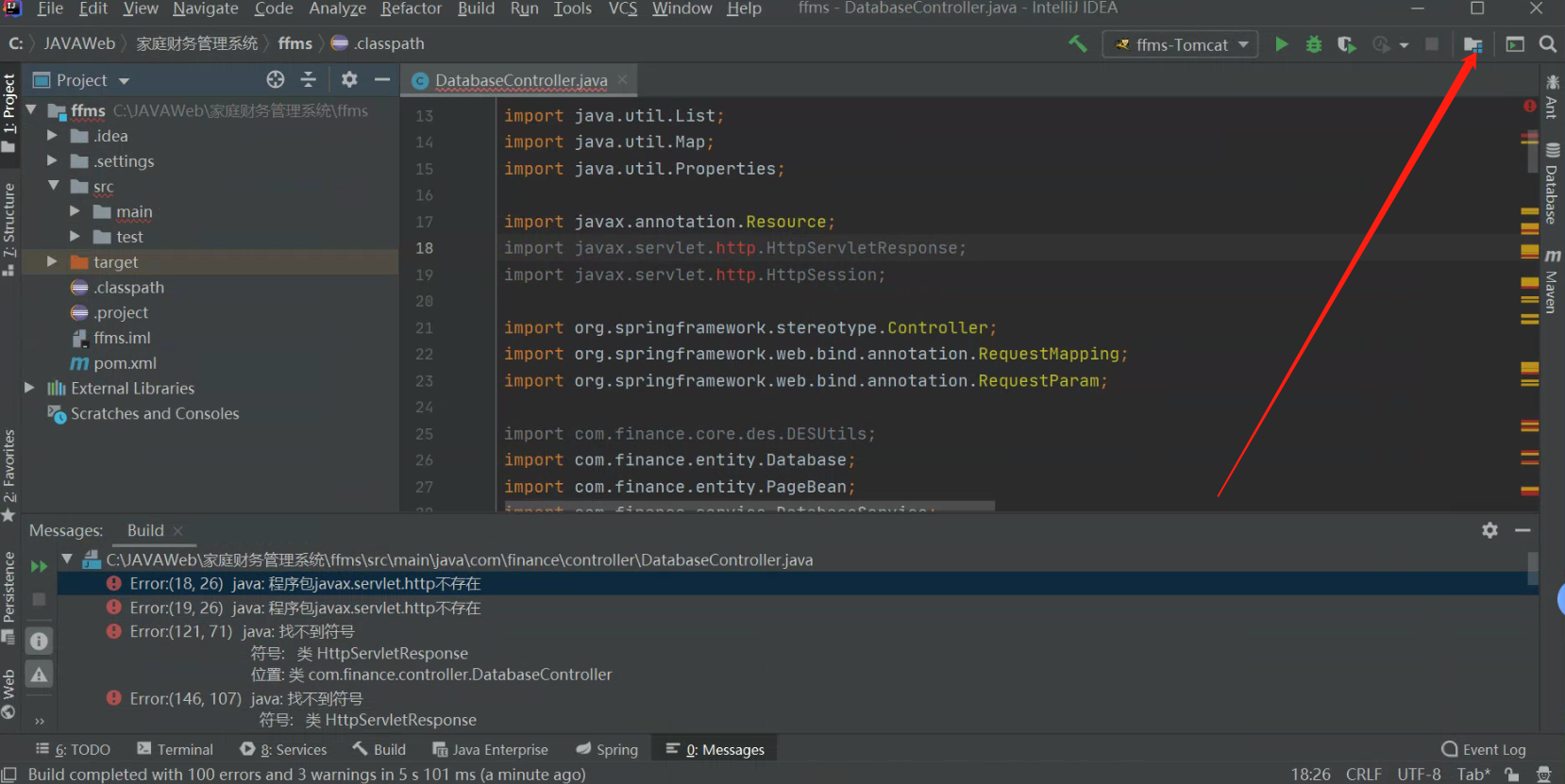Click the Build Project hammer icon
This screenshot has width=1565, height=784.
[1077, 43]
